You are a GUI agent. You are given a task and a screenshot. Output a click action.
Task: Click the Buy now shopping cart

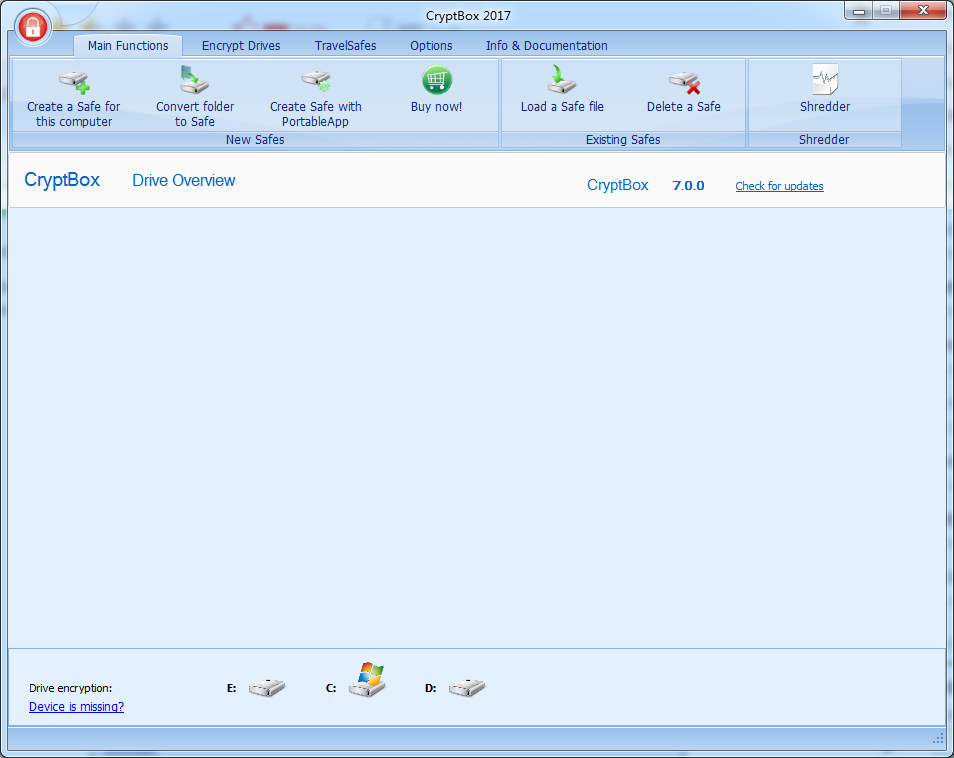point(437,80)
